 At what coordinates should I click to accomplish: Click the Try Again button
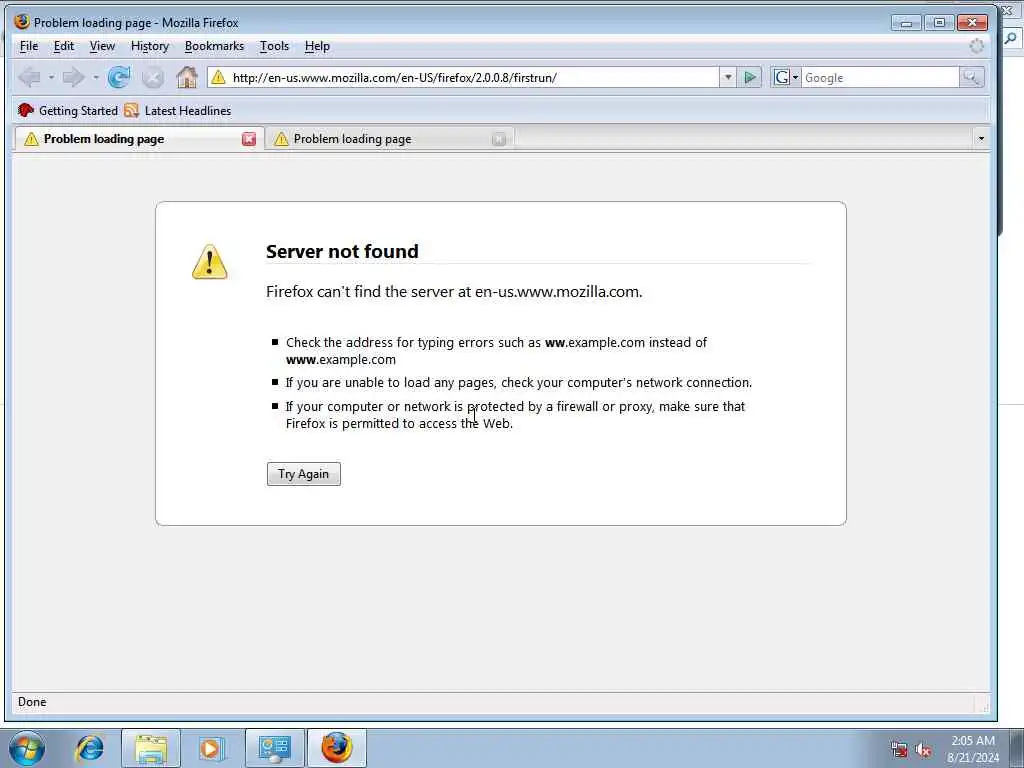[304, 474]
